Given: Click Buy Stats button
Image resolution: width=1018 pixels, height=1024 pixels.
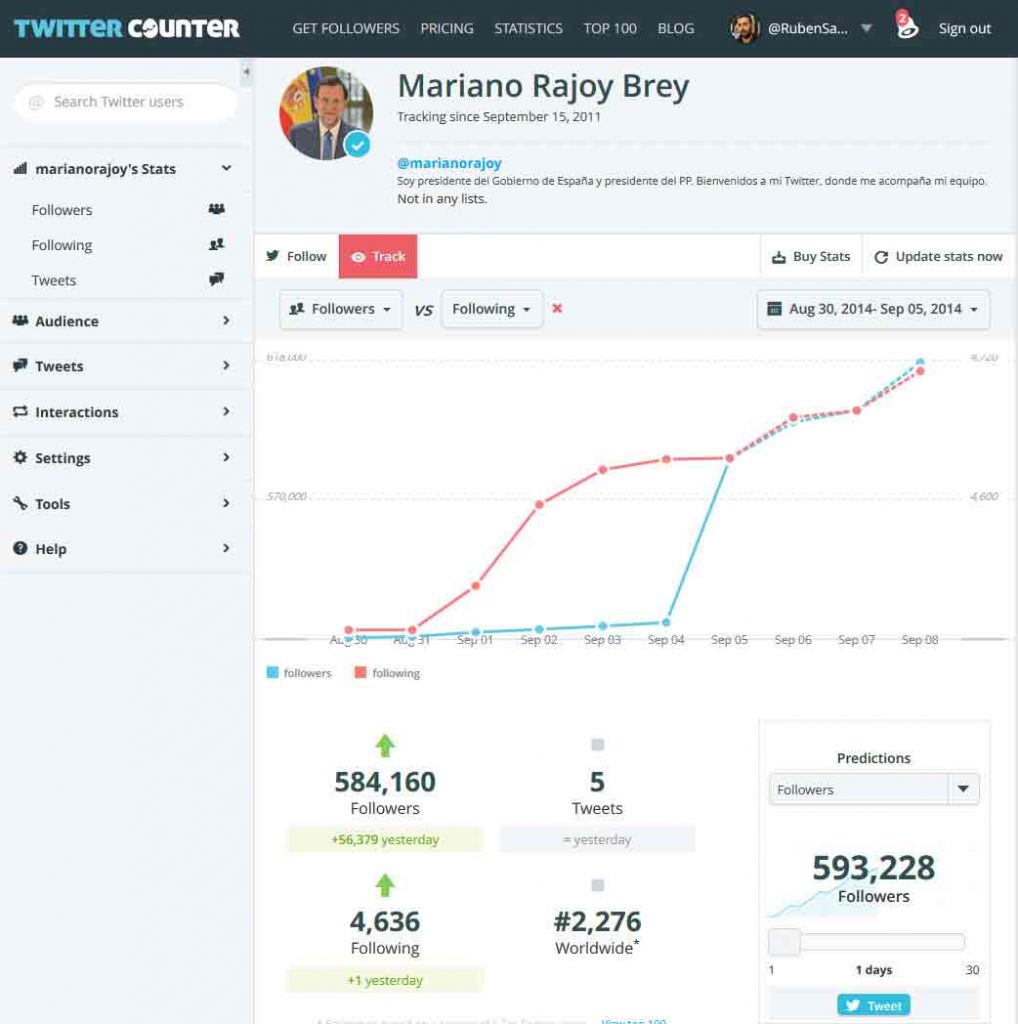Looking at the screenshot, I should [811, 257].
